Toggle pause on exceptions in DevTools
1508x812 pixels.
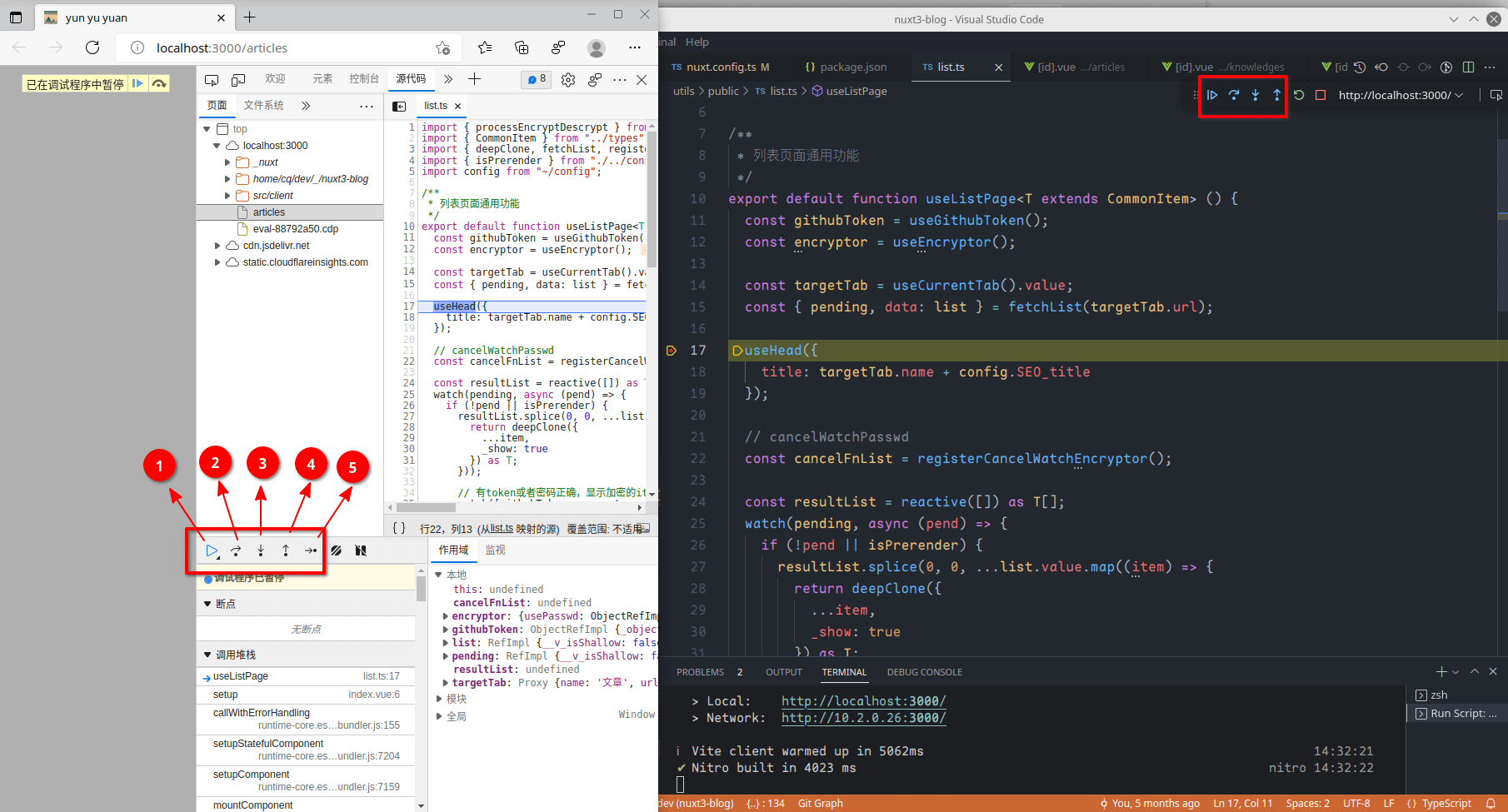coord(361,550)
